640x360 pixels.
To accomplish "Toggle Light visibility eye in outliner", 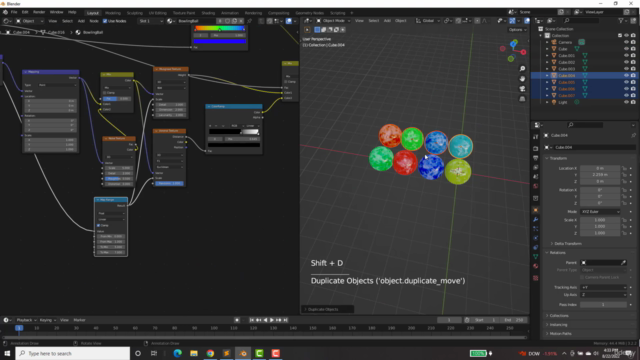I will [x=626, y=102].
